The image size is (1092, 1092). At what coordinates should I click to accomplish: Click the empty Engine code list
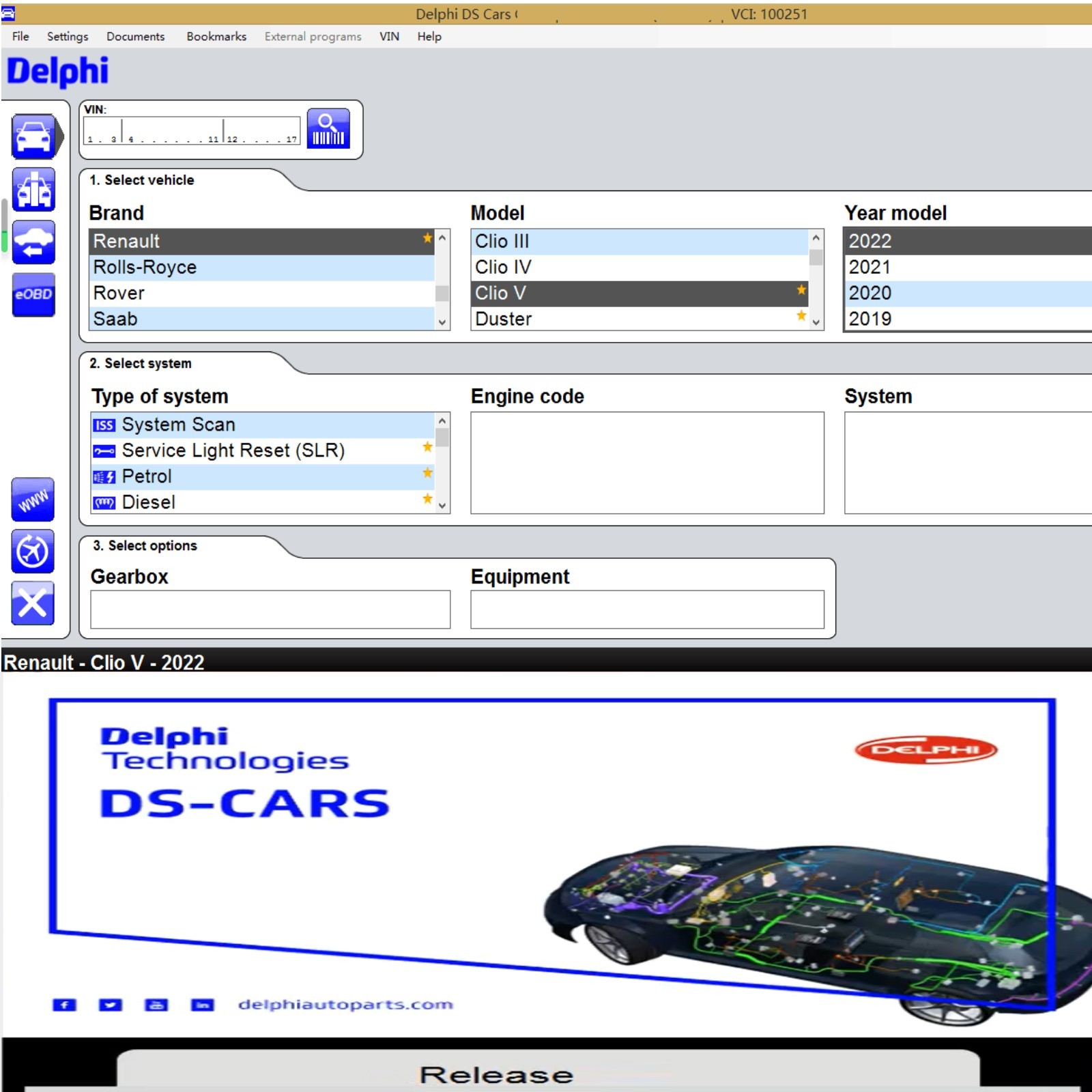[647, 462]
